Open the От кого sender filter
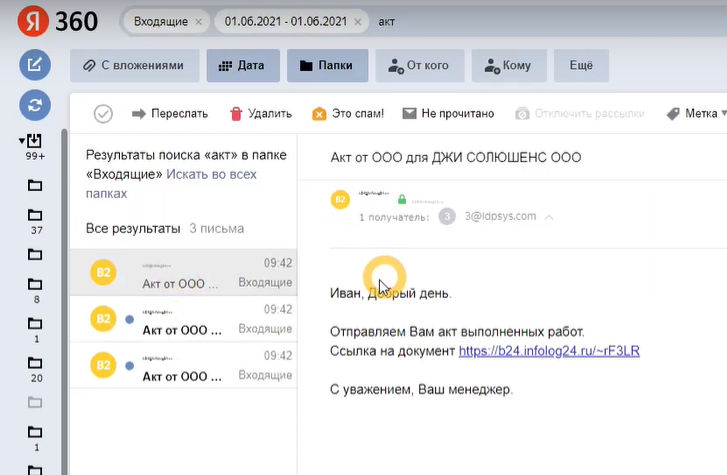Image resolution: width=727 pixels, height=475 pixels. 420,65
